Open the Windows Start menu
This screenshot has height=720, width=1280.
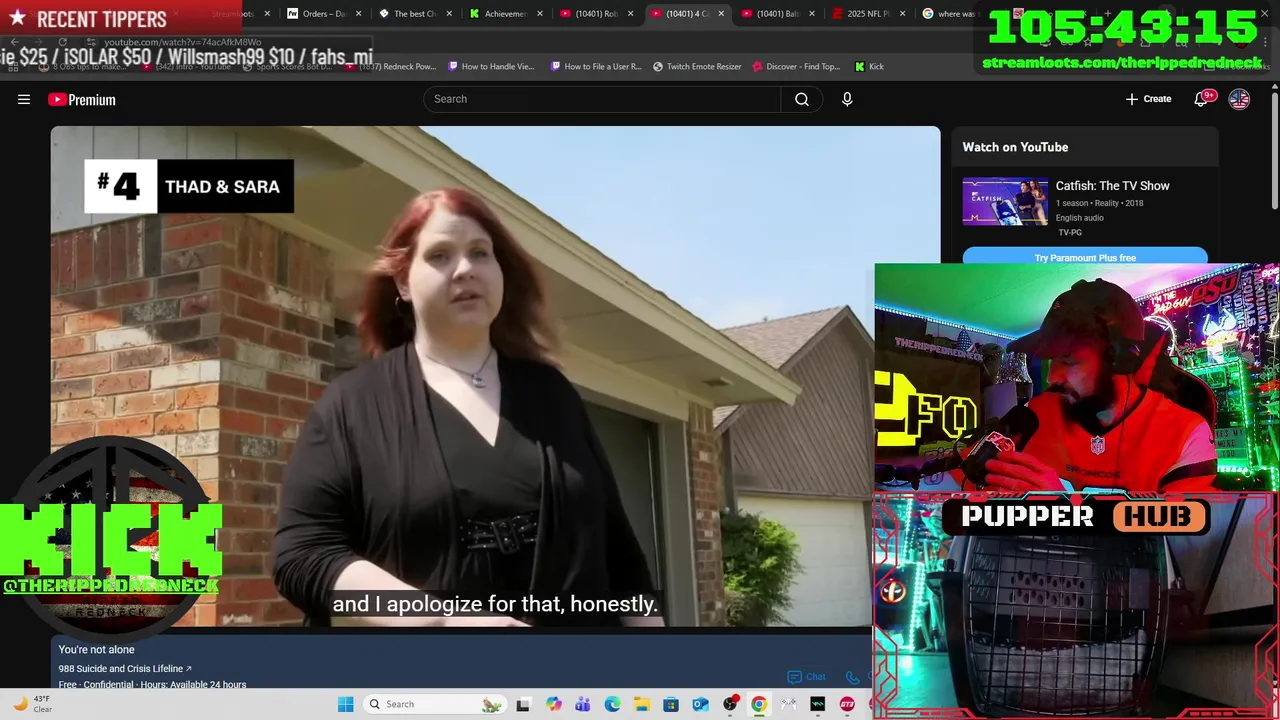pyautogui.click(x=345, y=704)
